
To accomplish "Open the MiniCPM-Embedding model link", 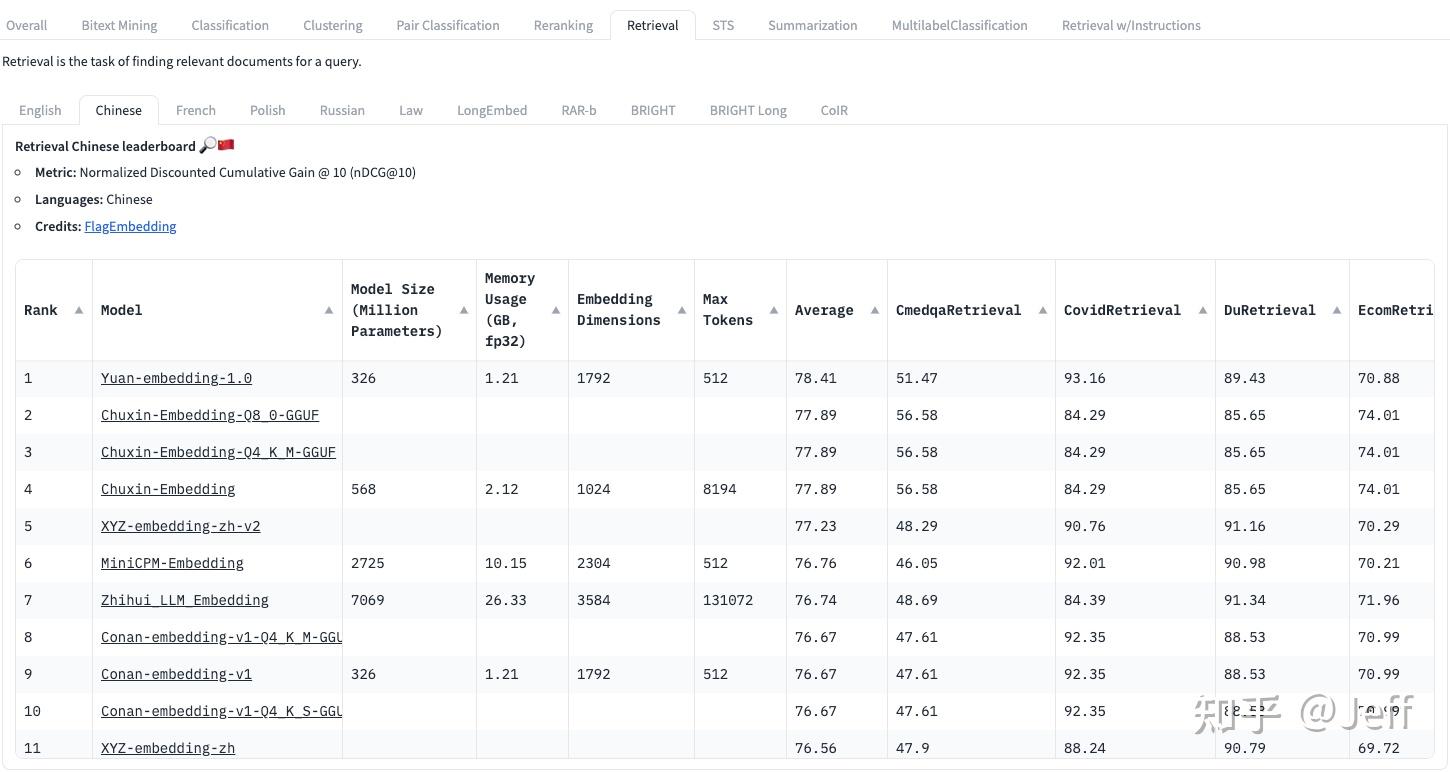I will click(x=172, y=563).
